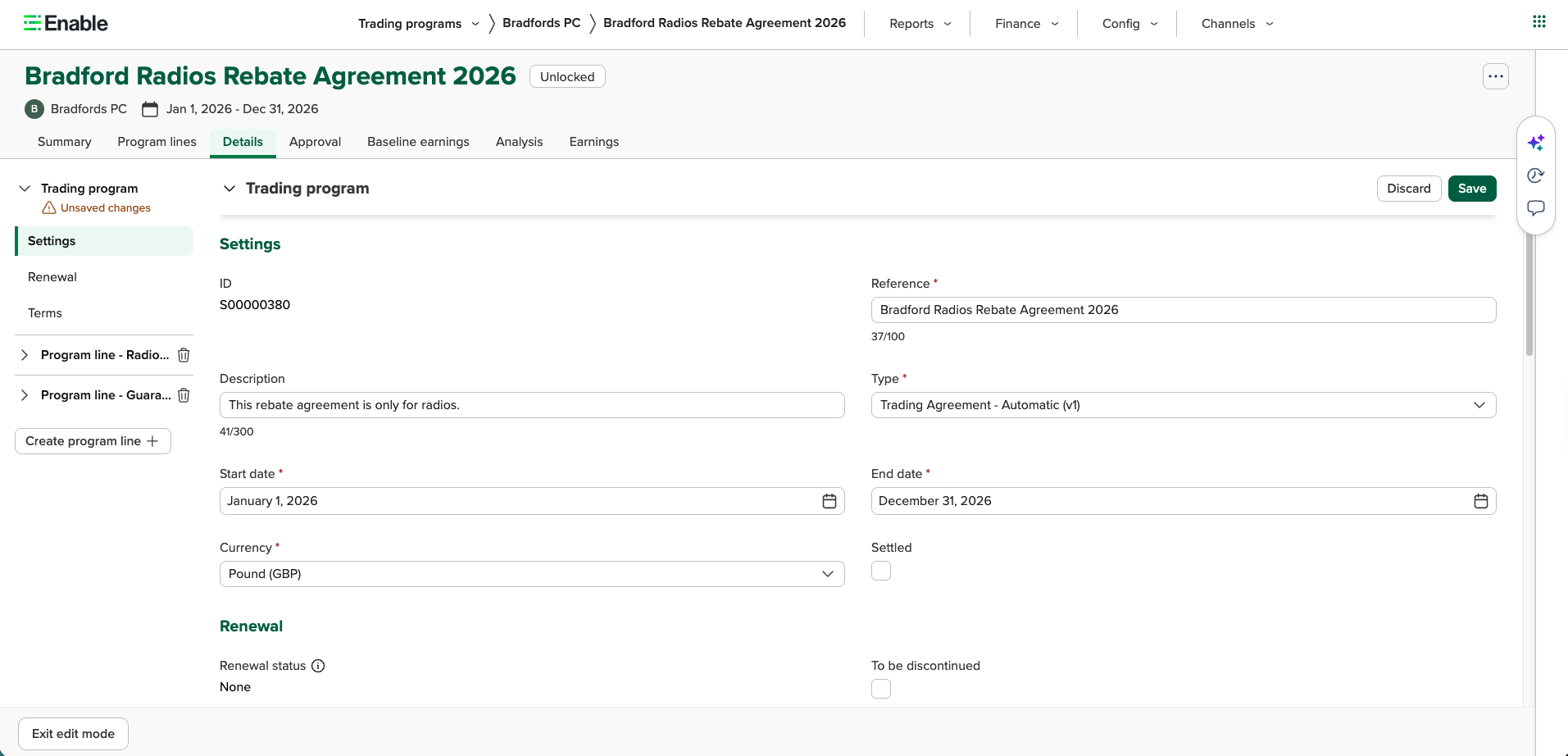Viewport: 1568px width, 756px height.
Task: Open the Finance menu
Action: 1027,24
